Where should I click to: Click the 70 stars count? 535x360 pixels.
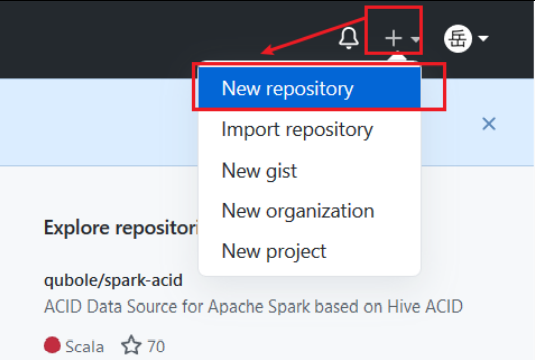(x=156, y=347)
